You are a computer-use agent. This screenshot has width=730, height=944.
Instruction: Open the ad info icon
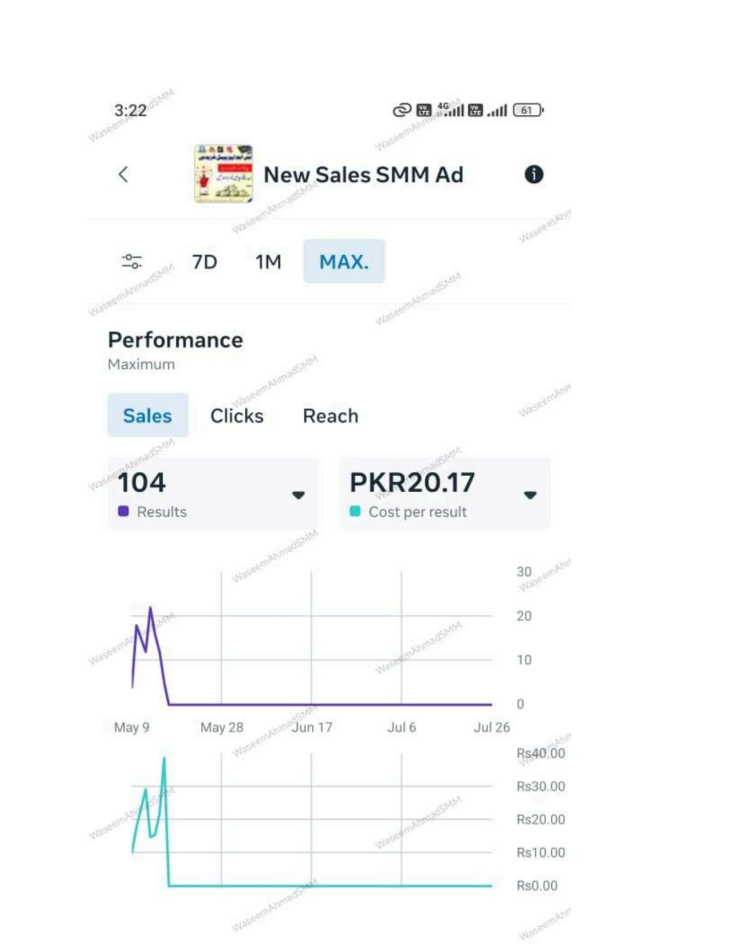click(534, 175)
